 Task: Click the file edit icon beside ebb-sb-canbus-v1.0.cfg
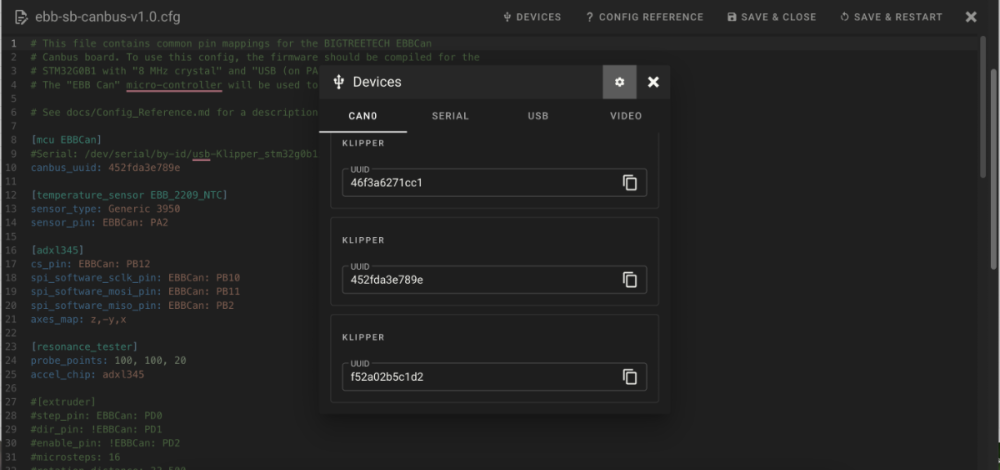21,17
